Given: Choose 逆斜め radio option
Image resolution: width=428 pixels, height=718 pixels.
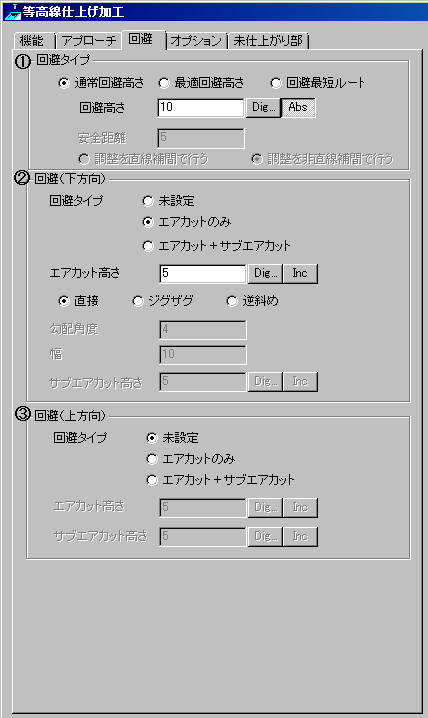Looking at the screenshot, I should 253,301.
